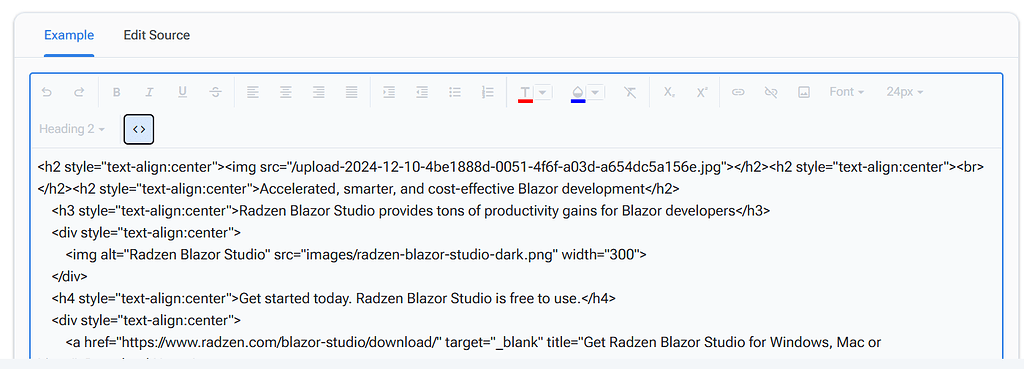Image resolution: width=1024 pixels, height=369 pixels.
Task: Open the background color dropdown arrow
Action: 596,92
